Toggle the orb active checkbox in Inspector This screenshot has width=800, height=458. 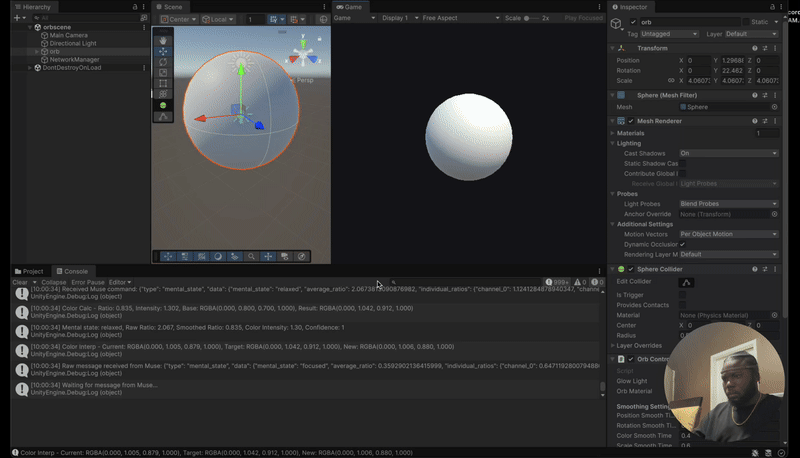click(632, 21)
